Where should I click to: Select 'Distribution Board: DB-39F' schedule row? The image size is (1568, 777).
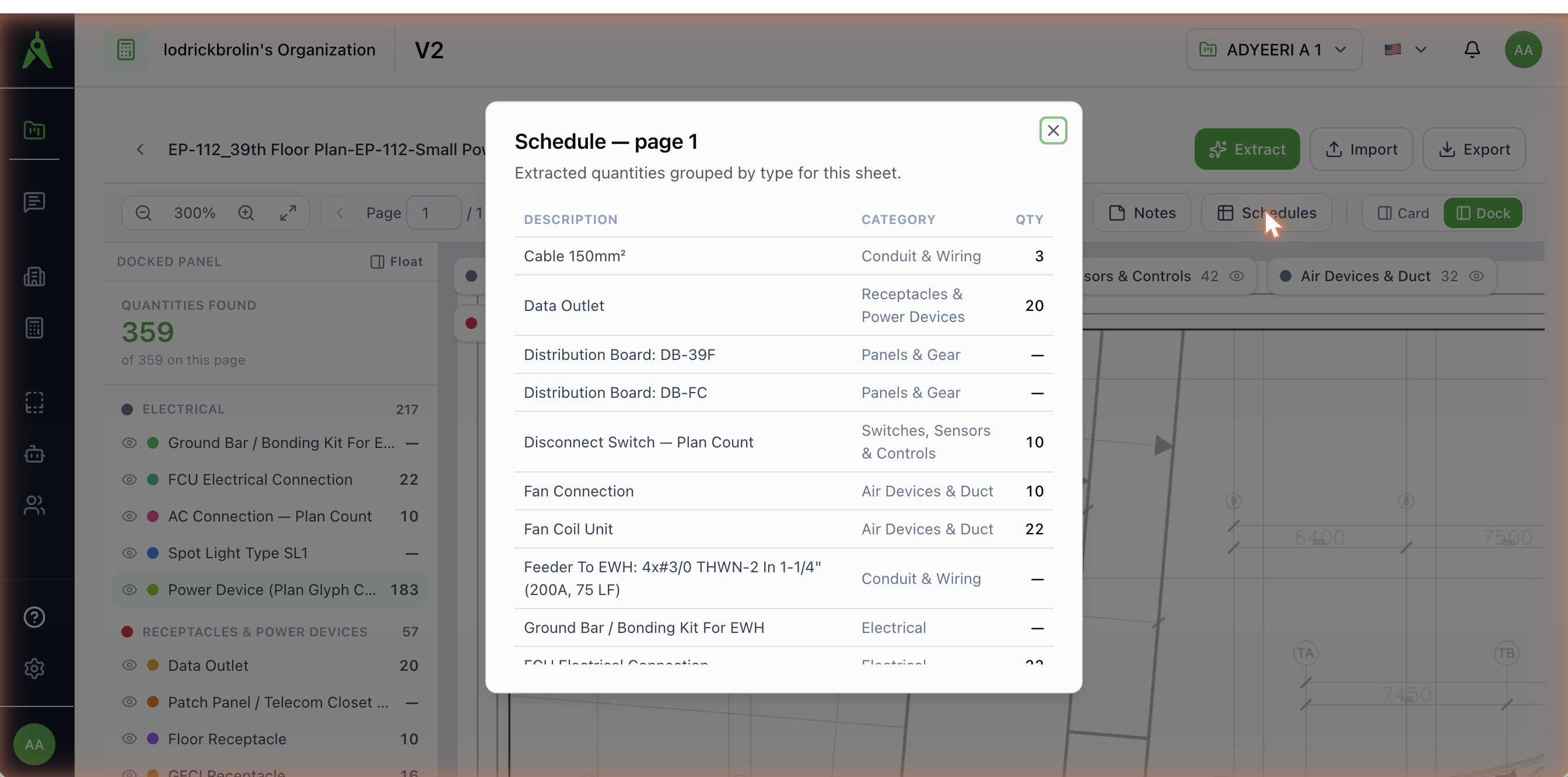(x=783, y=354)
